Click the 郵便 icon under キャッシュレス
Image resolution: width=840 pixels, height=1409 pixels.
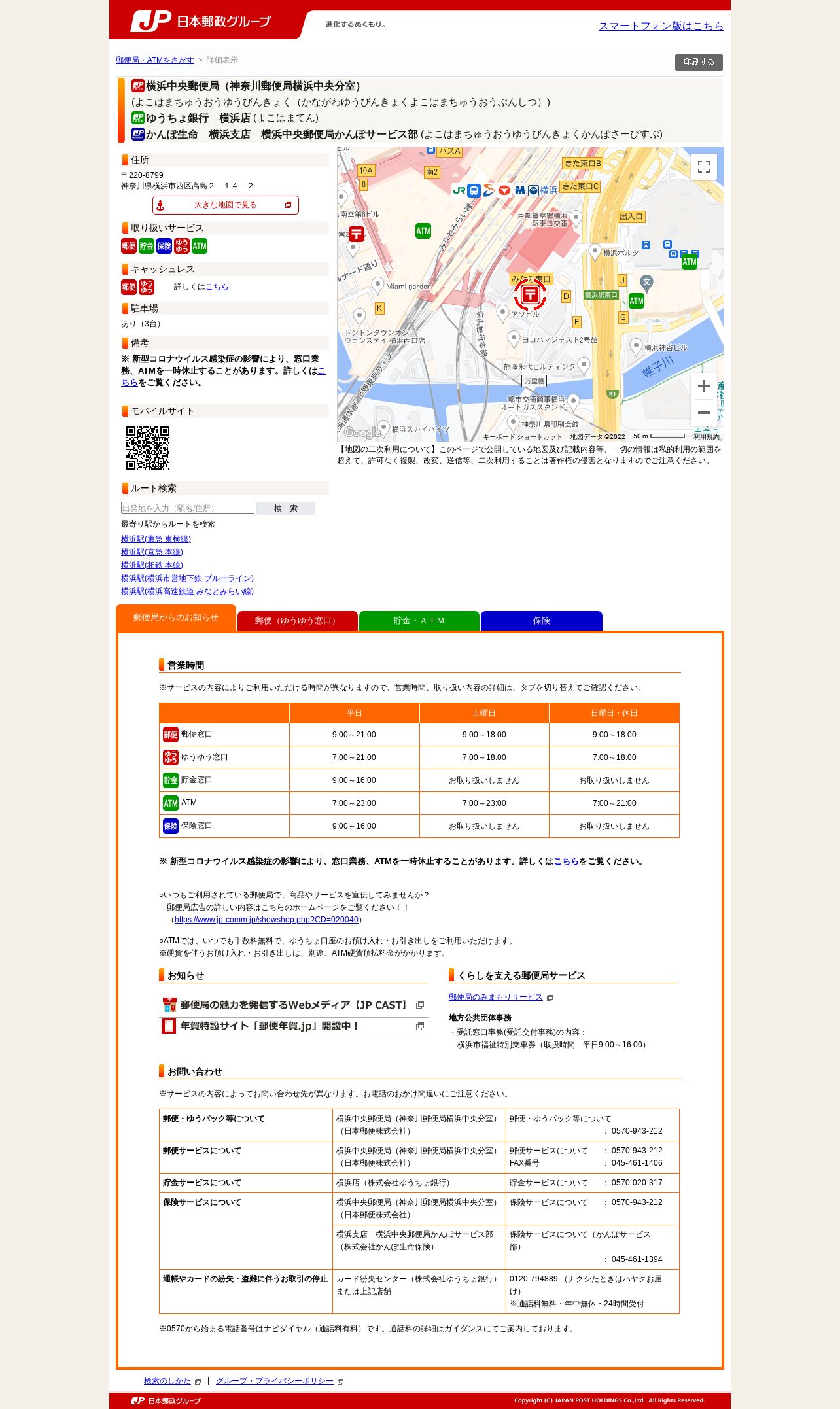pos(129,287)
